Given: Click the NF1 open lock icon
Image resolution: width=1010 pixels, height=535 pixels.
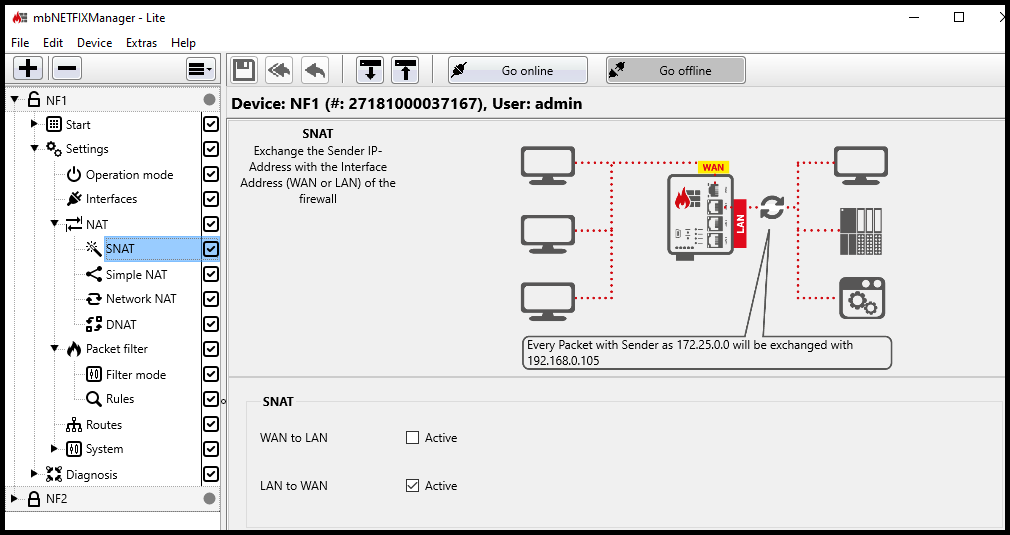Looking at the screenshot, I should coord(34,100).
